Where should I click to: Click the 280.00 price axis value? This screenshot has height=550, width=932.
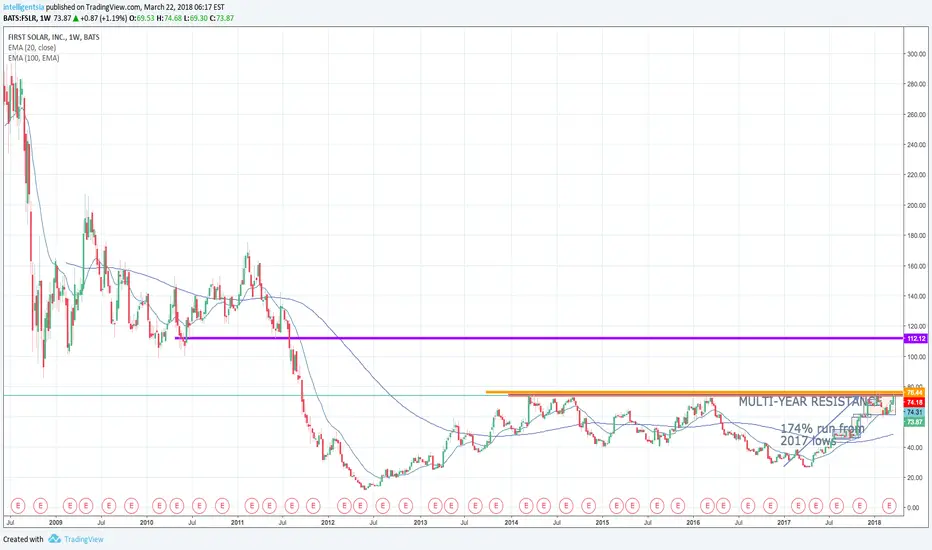click(916, 84)
